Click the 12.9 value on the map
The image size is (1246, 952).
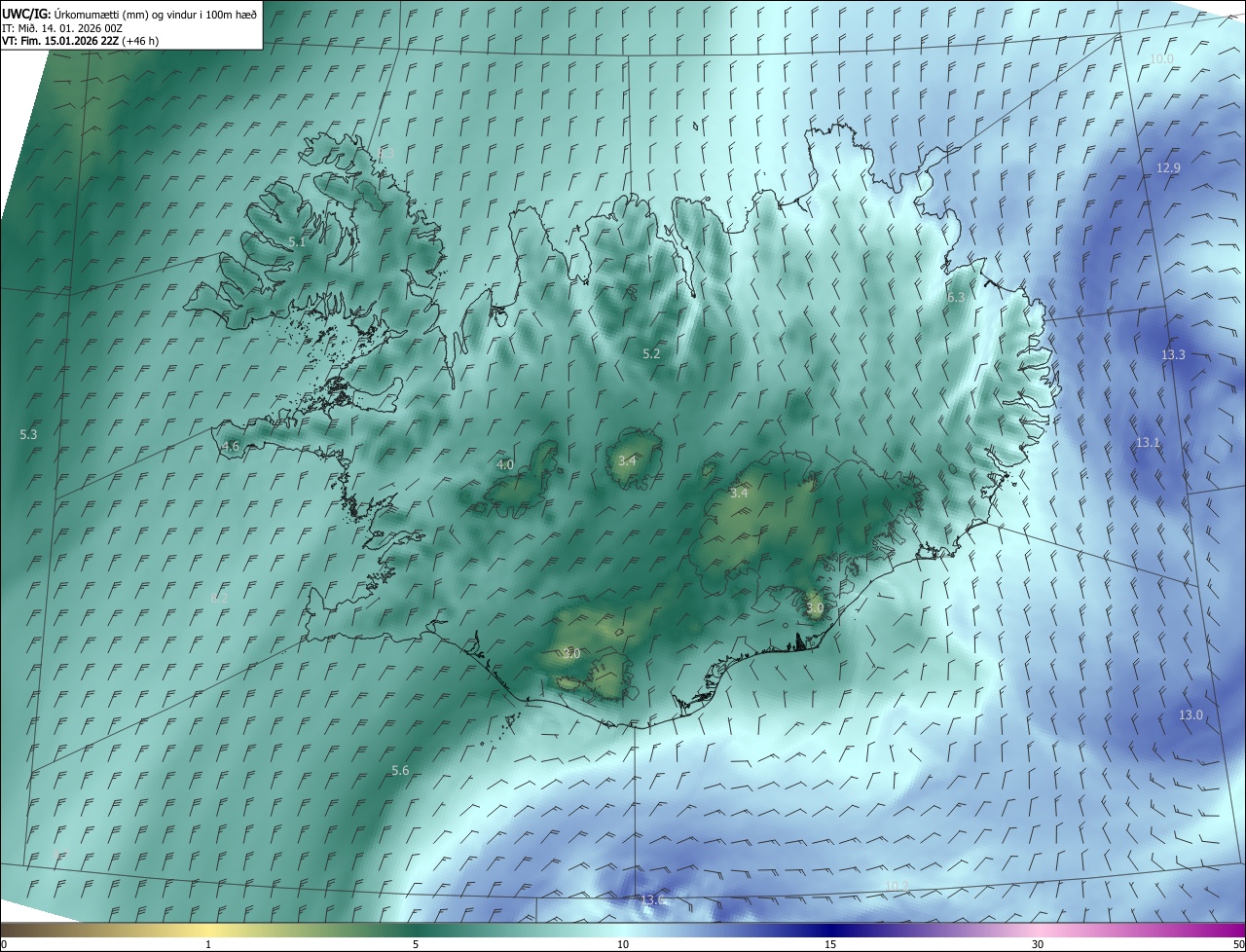1168,168
